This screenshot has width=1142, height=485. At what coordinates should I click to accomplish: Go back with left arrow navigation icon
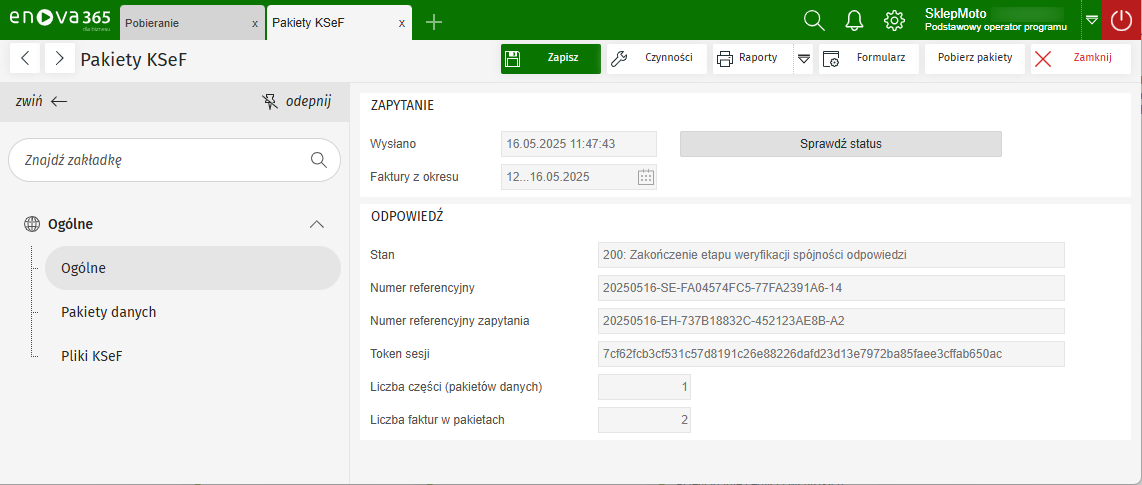[x=25, y=59]
